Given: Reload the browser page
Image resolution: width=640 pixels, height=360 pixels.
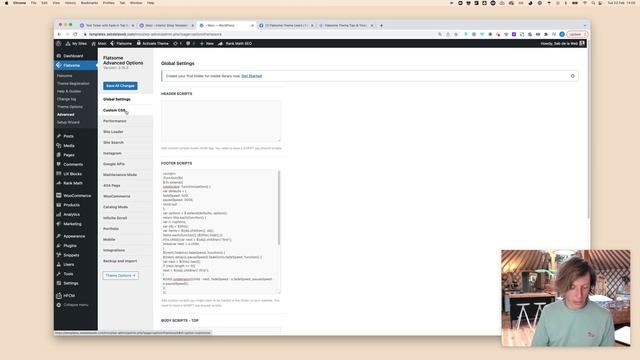Looking at the screenshot, I should pos(76,34).
